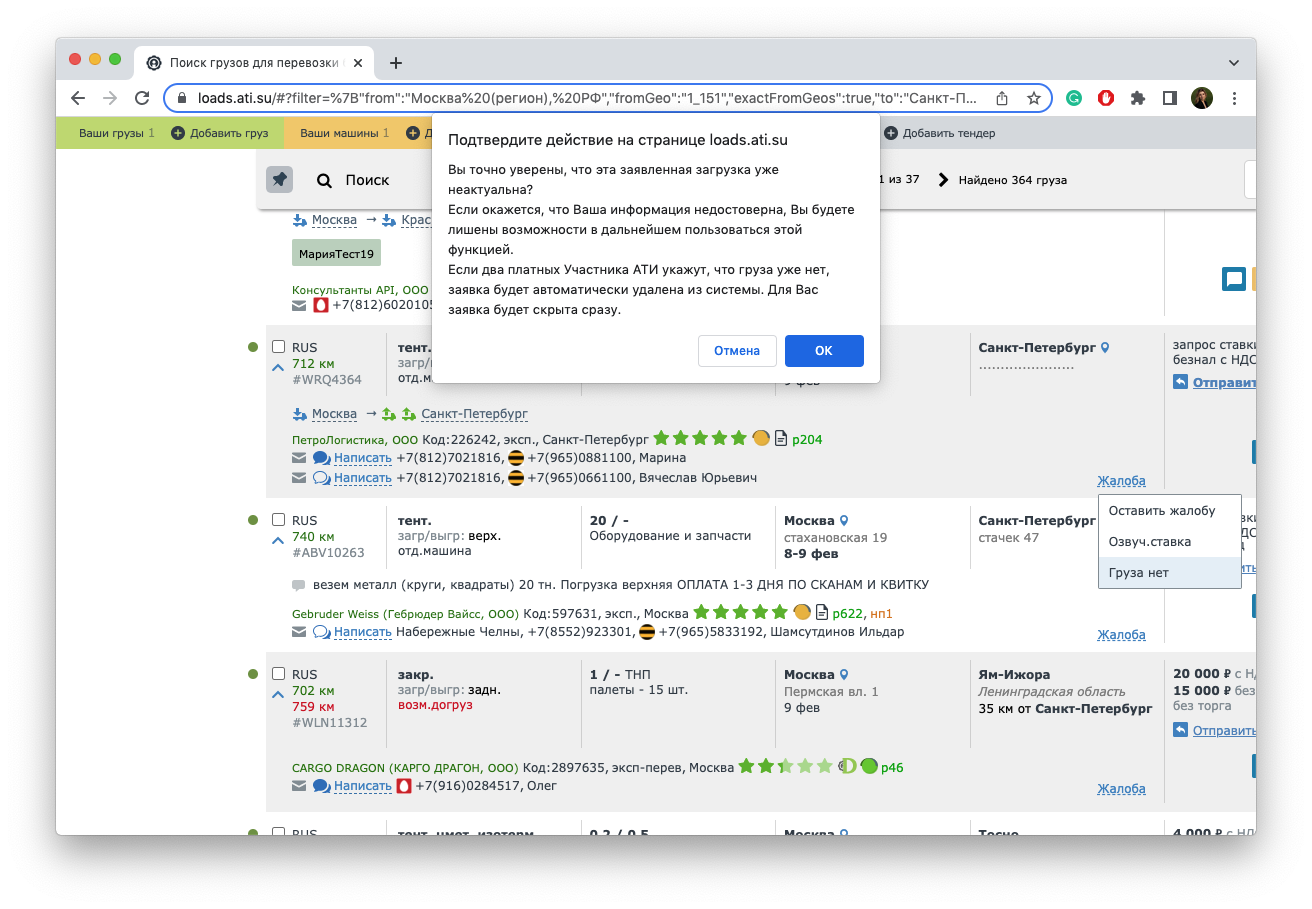Click the Москва route link under #WRQ4364
The height and width of the screenshot is (909, 1312).
334,414
